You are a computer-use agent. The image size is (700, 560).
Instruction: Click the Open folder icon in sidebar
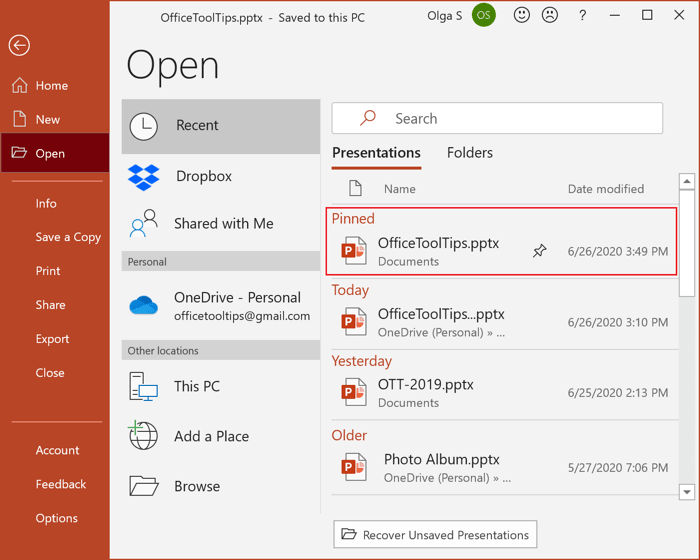(x=19, y=153)
